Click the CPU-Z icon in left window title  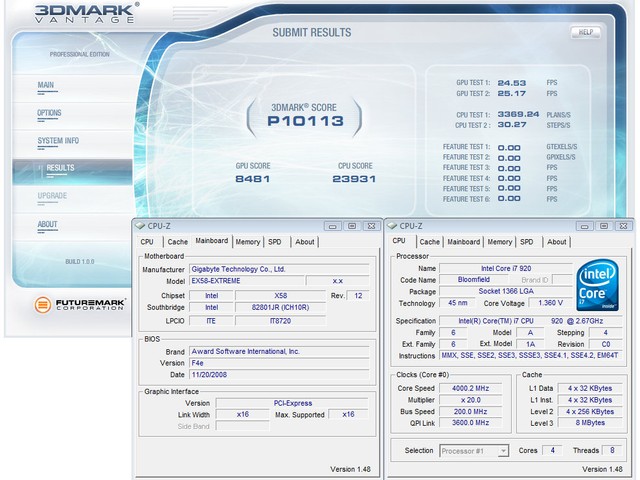click(140, 226)
